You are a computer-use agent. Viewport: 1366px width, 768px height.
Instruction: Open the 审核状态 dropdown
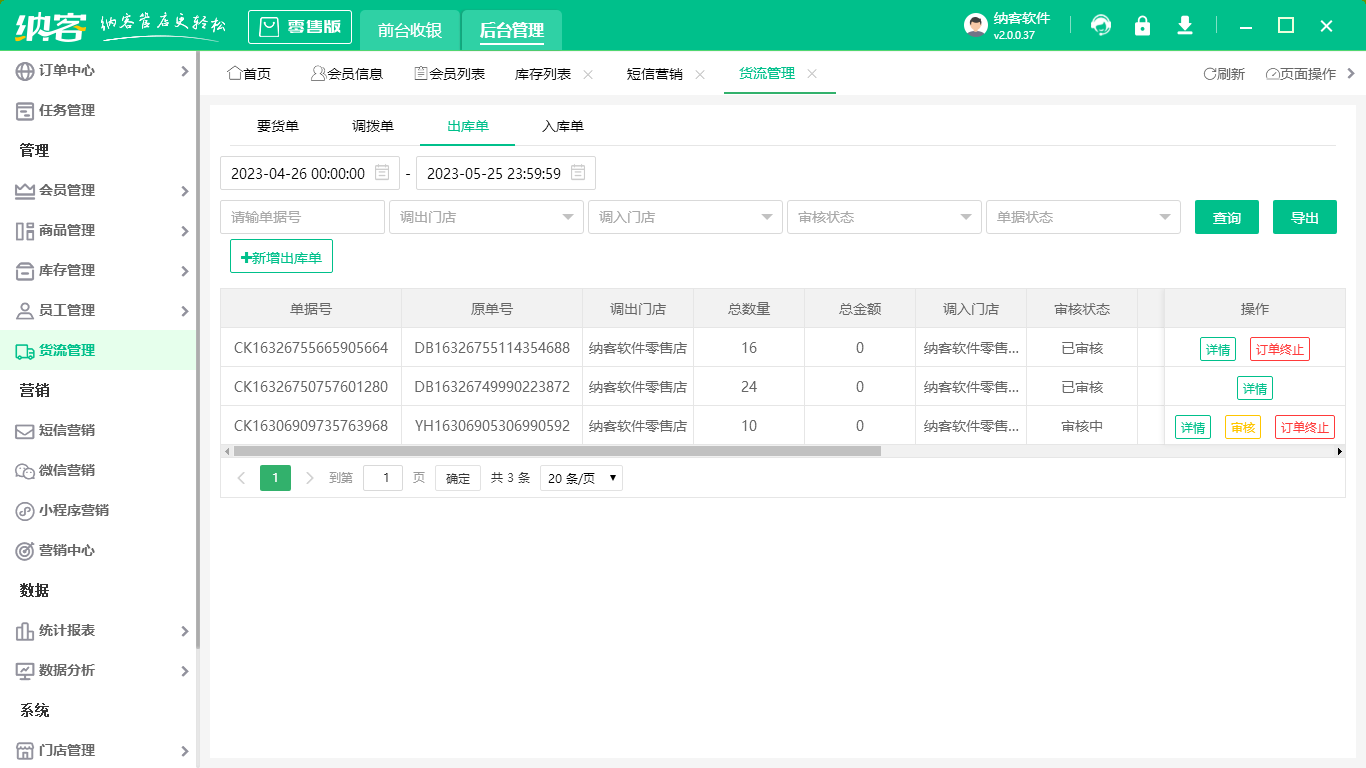click(884, 216)
